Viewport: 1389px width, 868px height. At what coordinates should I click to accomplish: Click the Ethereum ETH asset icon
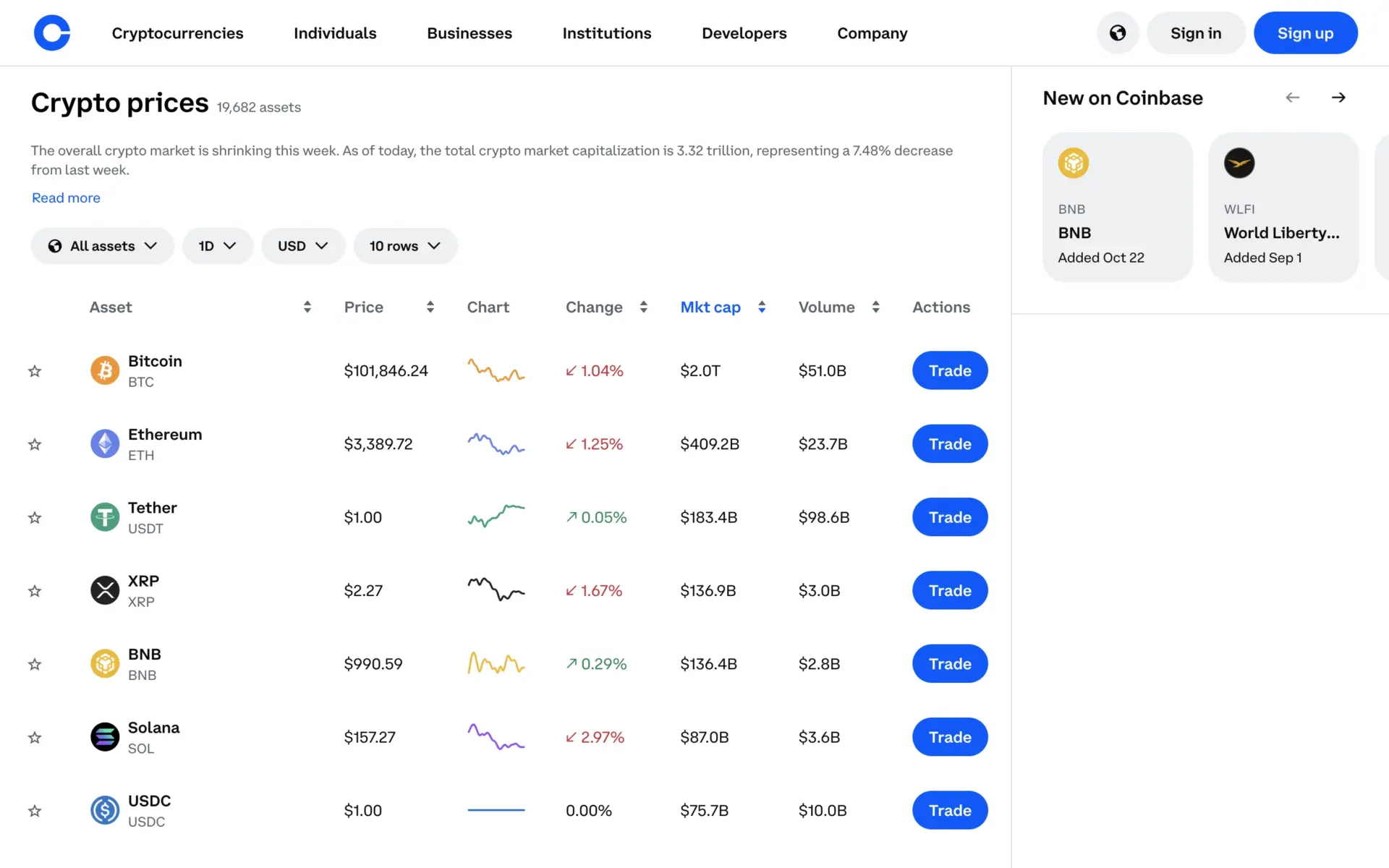coord(105,443)
